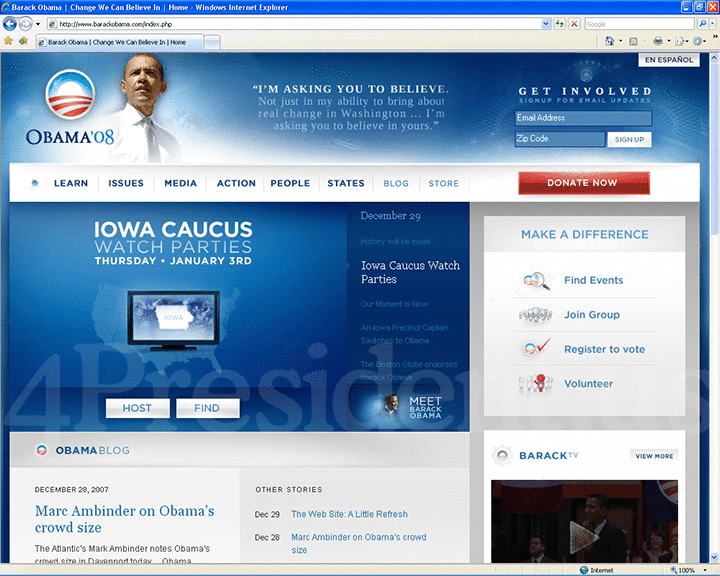Open the Volunteer link
Image resolution: width=720 pixels, height=576 pixels.
[588, 384]
